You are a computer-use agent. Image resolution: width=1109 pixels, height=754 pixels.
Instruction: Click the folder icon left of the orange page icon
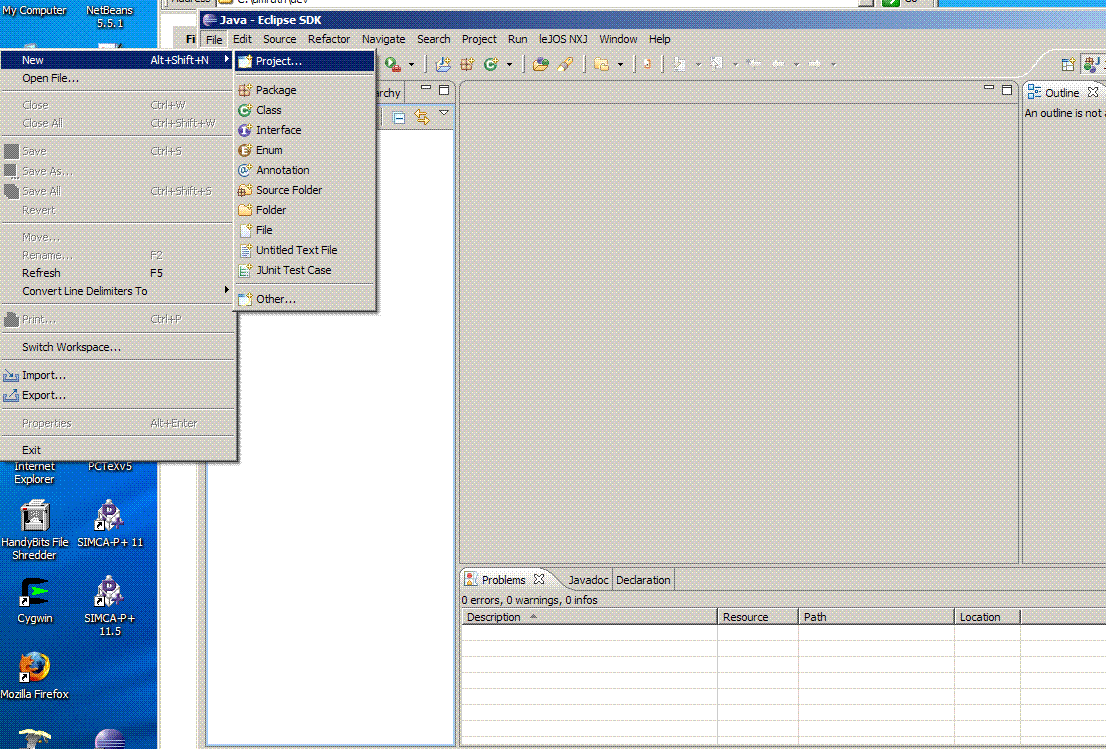(x=602, y=64)
